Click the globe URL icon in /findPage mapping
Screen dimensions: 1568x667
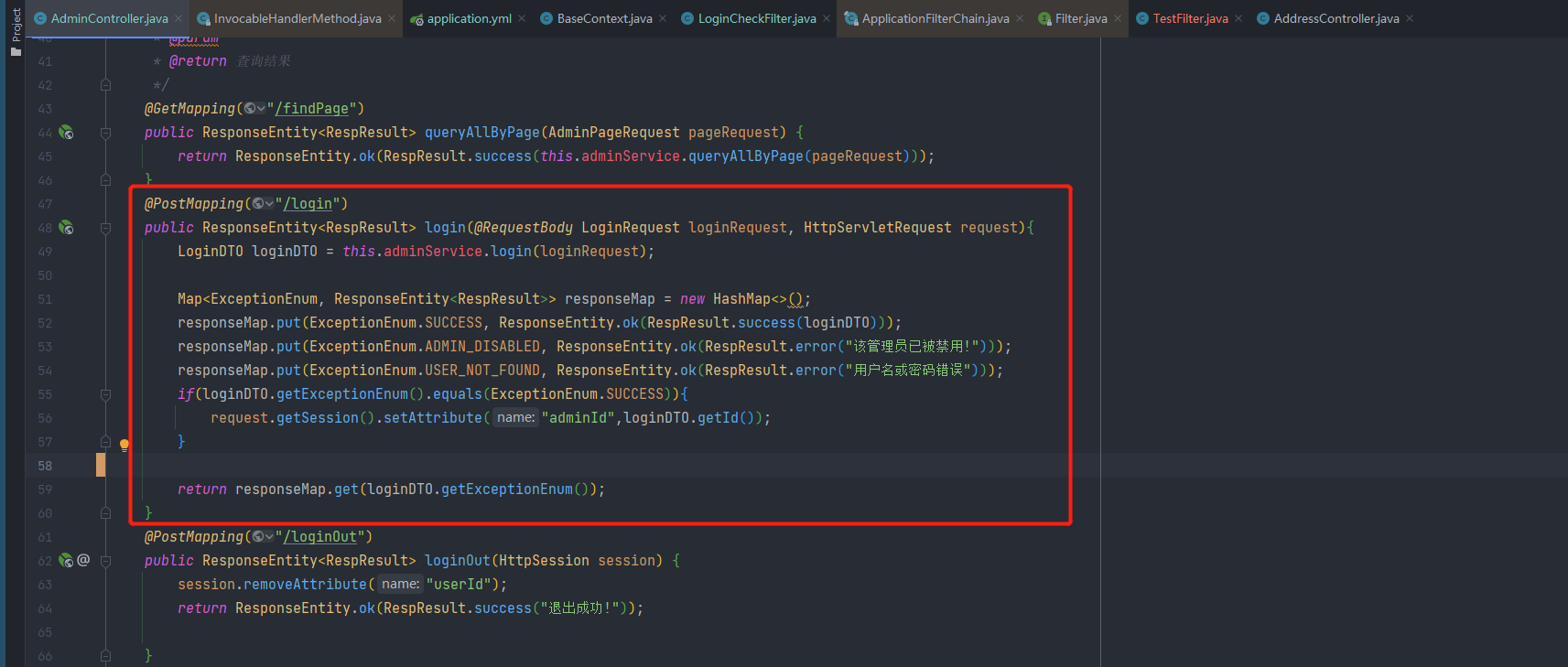[x=252, y=109]
